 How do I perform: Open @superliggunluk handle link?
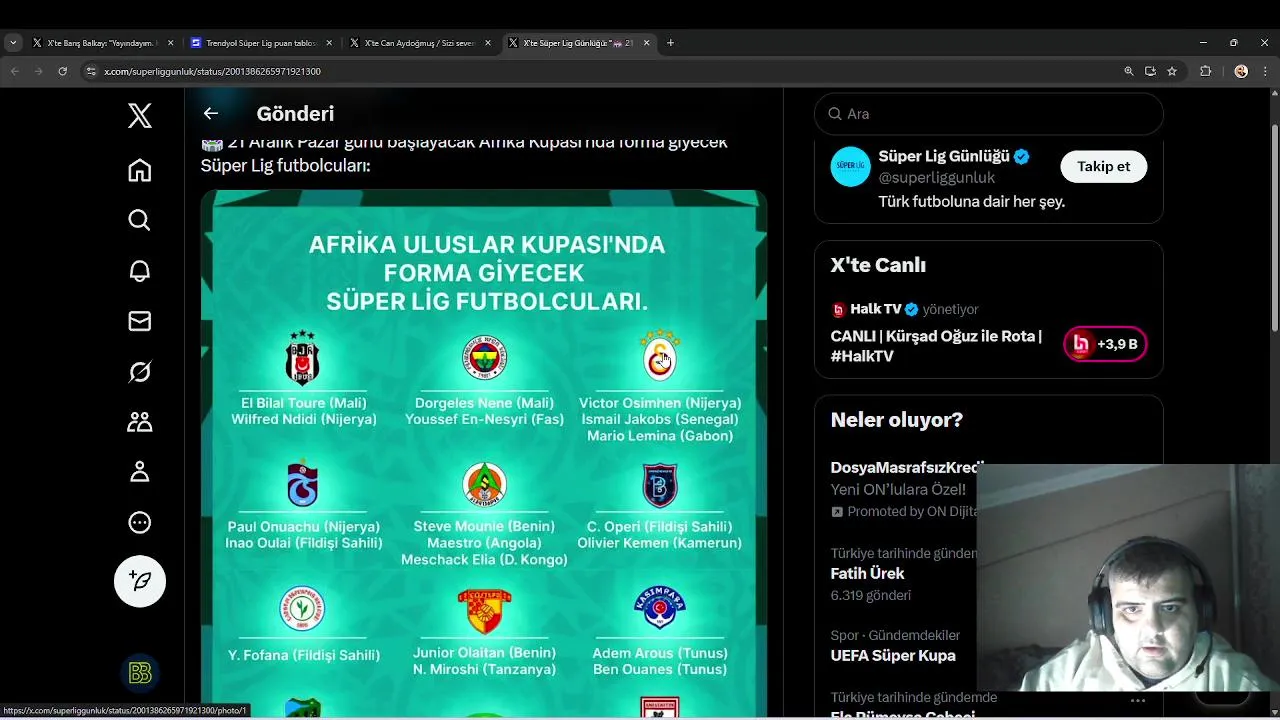[x=936, y=178]
